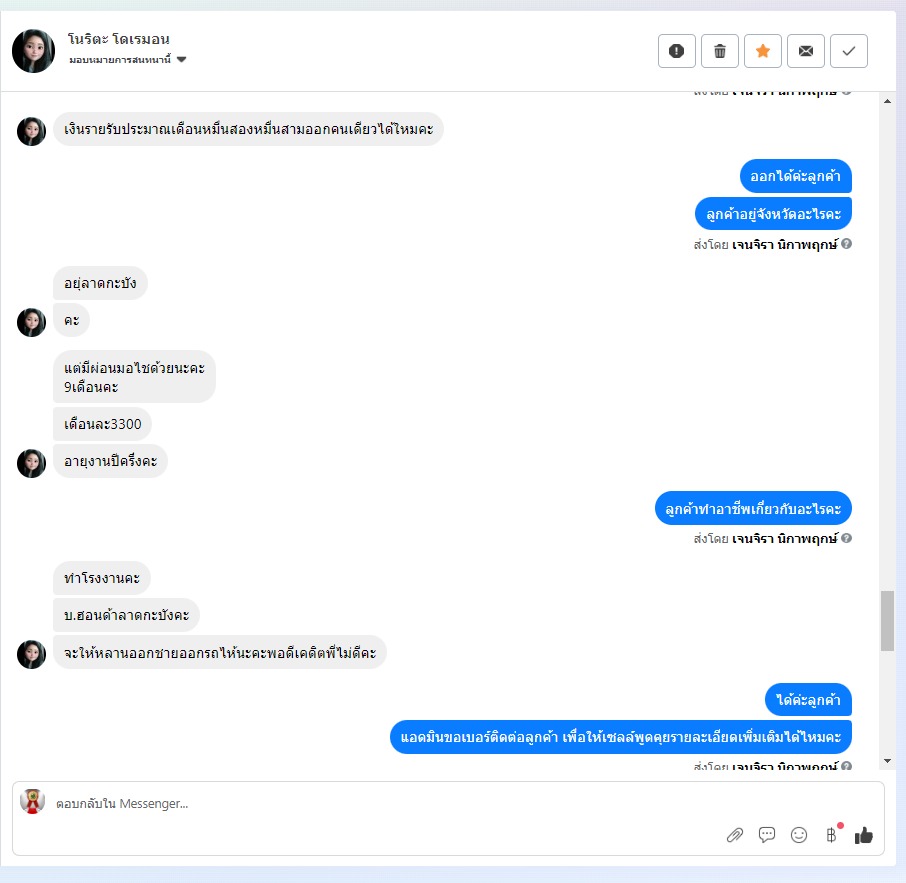Expand the assign conversation dropdown arrow
Screen dimensions: 906x883
[181, 59]
